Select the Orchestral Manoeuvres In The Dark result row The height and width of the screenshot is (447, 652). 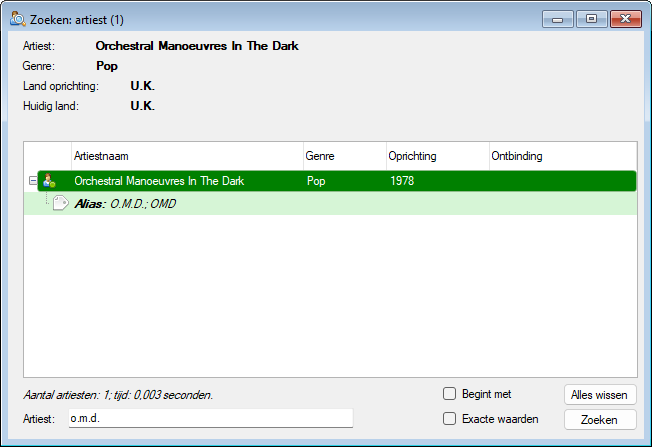click(337, 181)
